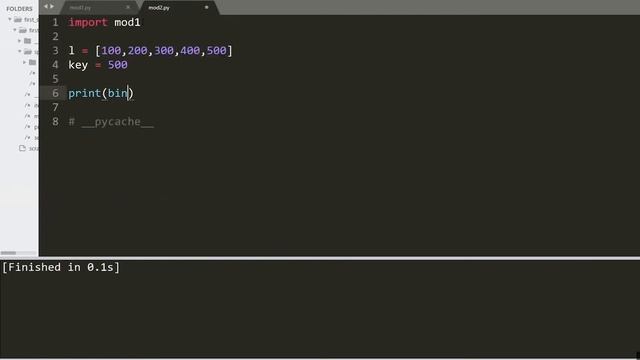Click line number 1 in the gutter
This screenshot has height=360, width=640.
coord(55,22)
